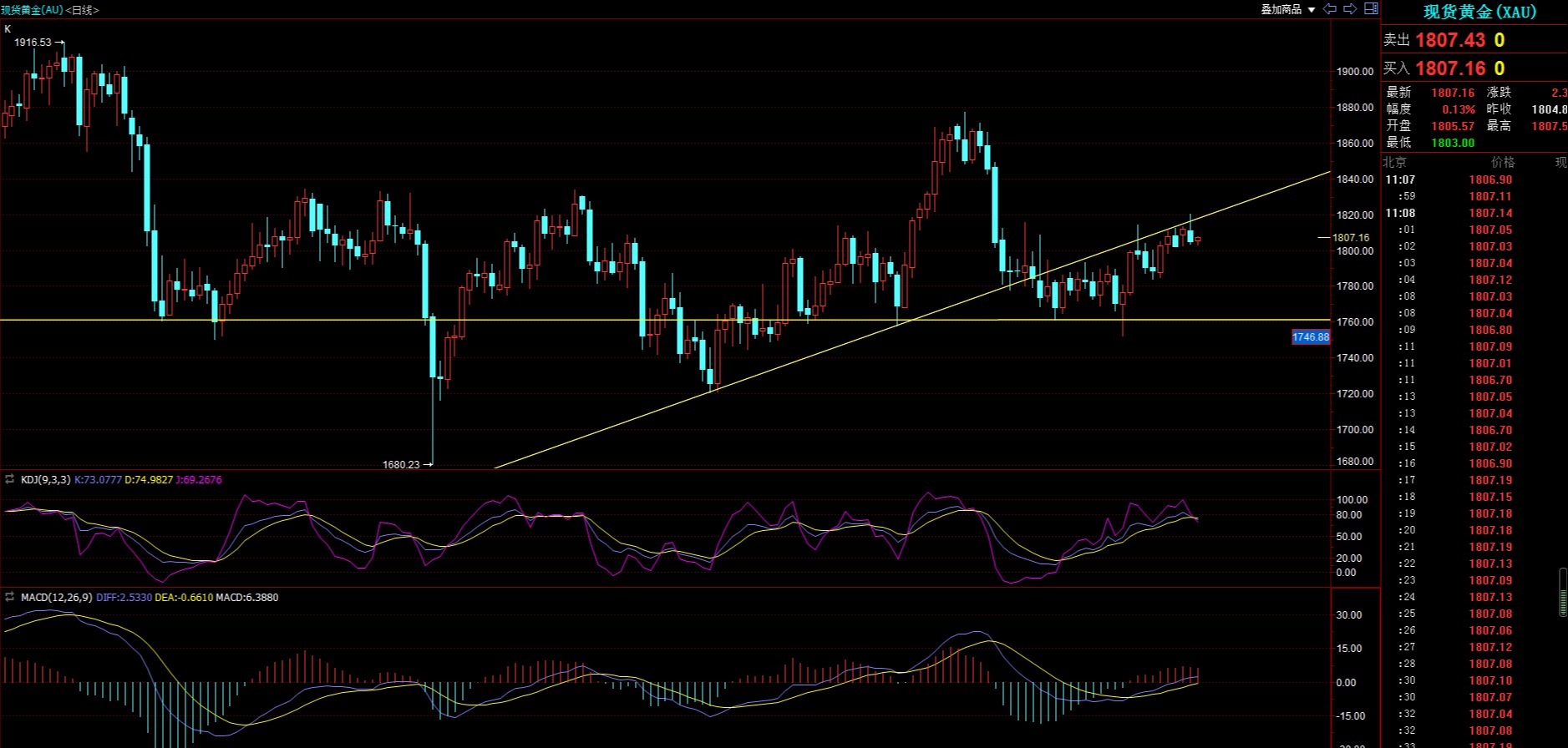
Task: Go back with the left arrow icon
Action: point(1330,9)
